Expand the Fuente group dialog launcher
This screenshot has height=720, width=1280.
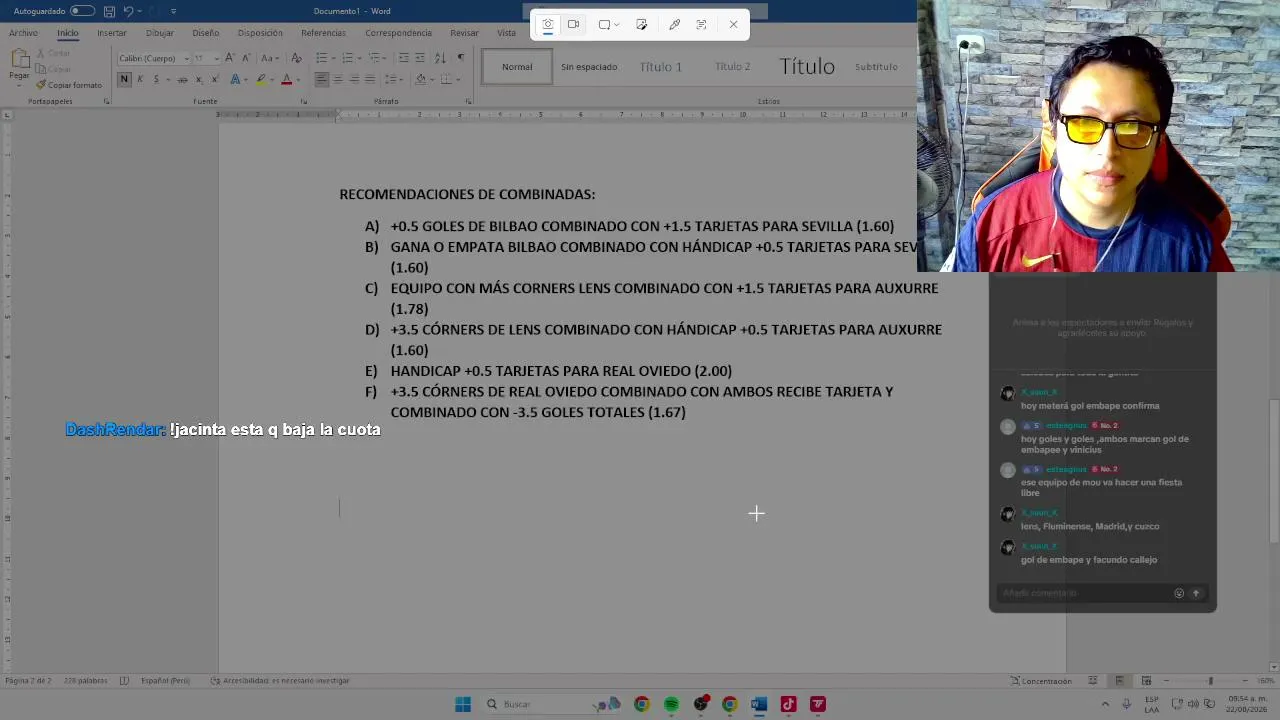(304, 101)
